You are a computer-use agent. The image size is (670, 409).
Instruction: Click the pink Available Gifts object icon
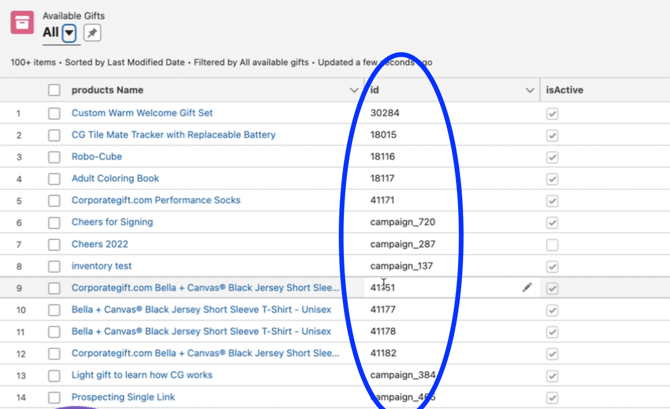pyautogui.click(x=22, y=22)
